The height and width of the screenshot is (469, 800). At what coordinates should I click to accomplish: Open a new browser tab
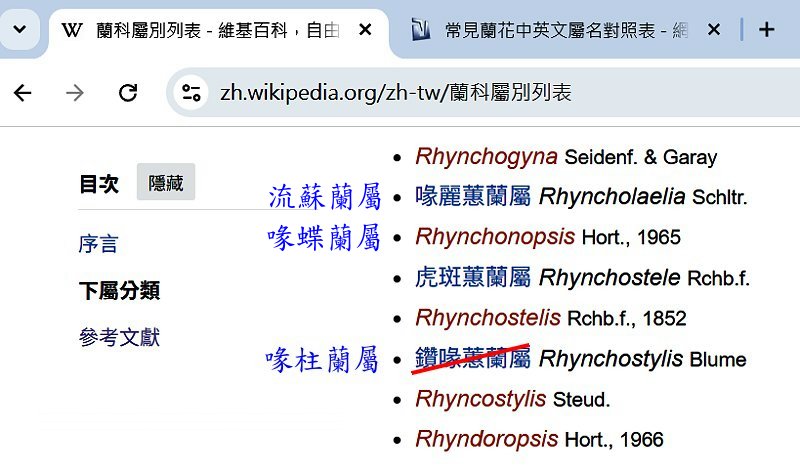(767, 30)
